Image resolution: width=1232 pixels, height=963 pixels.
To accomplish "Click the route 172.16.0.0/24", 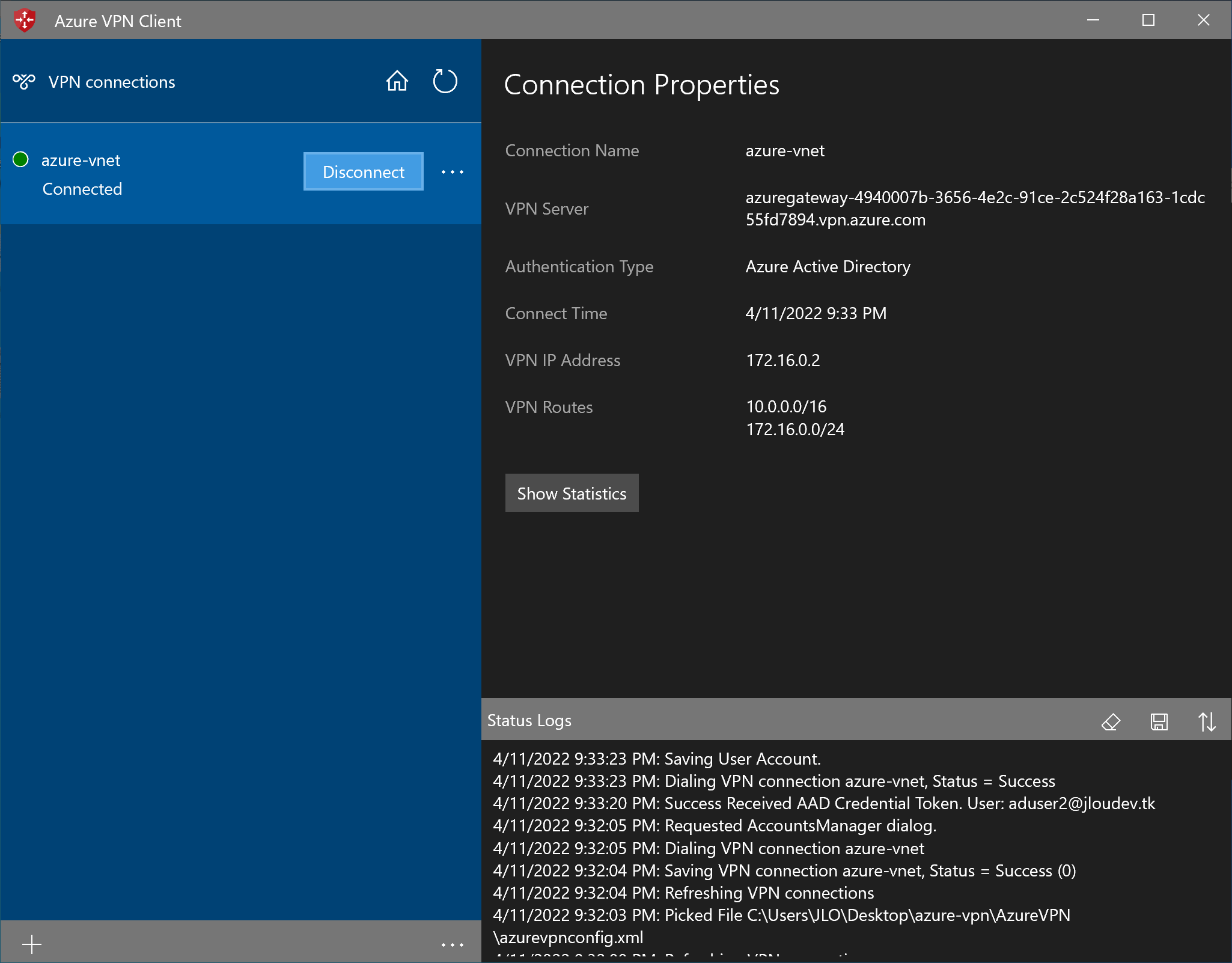I will coord(795,429).
